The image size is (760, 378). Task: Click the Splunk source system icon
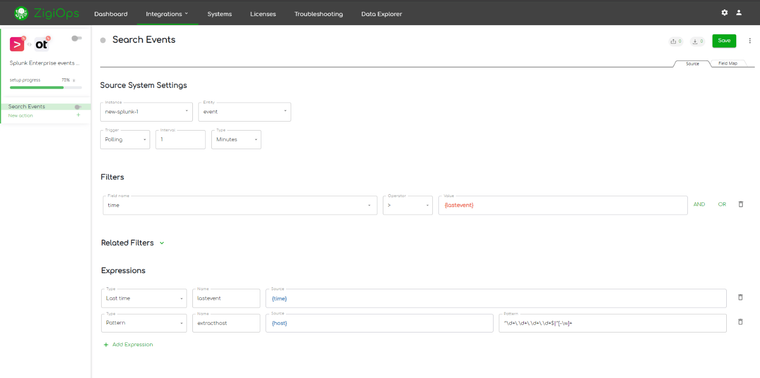(17, 44)
